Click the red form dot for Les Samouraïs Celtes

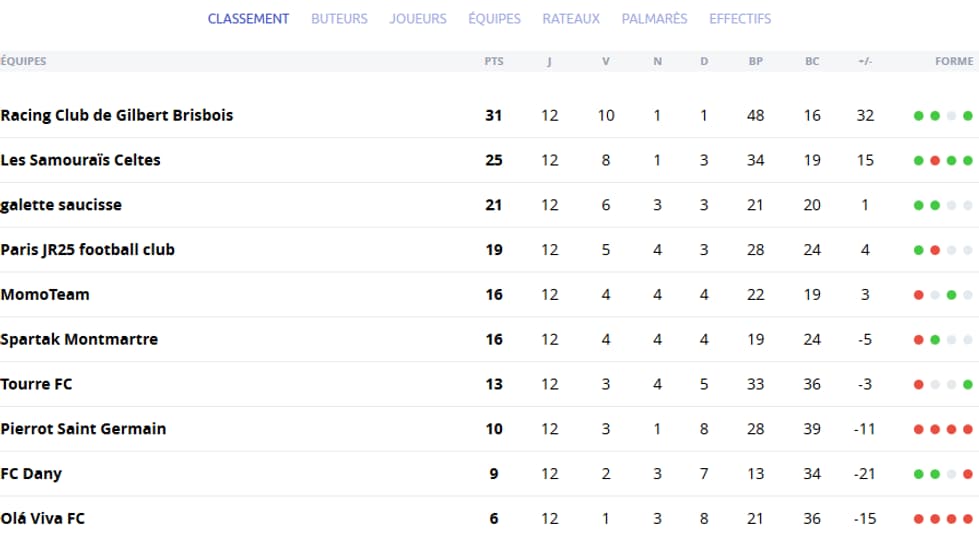click(x=935, y=160)
